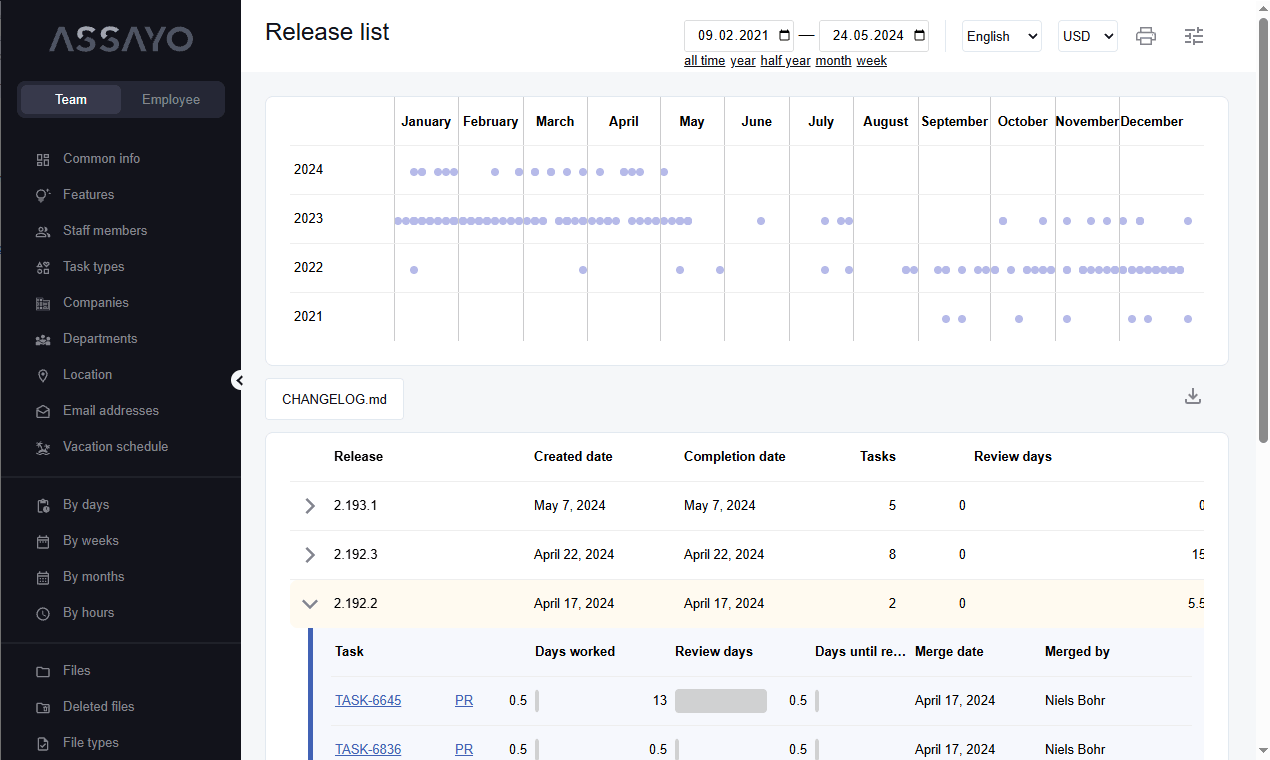Click the TASK-6645 link
The image size is (1270, 760).
coord(368,701)
